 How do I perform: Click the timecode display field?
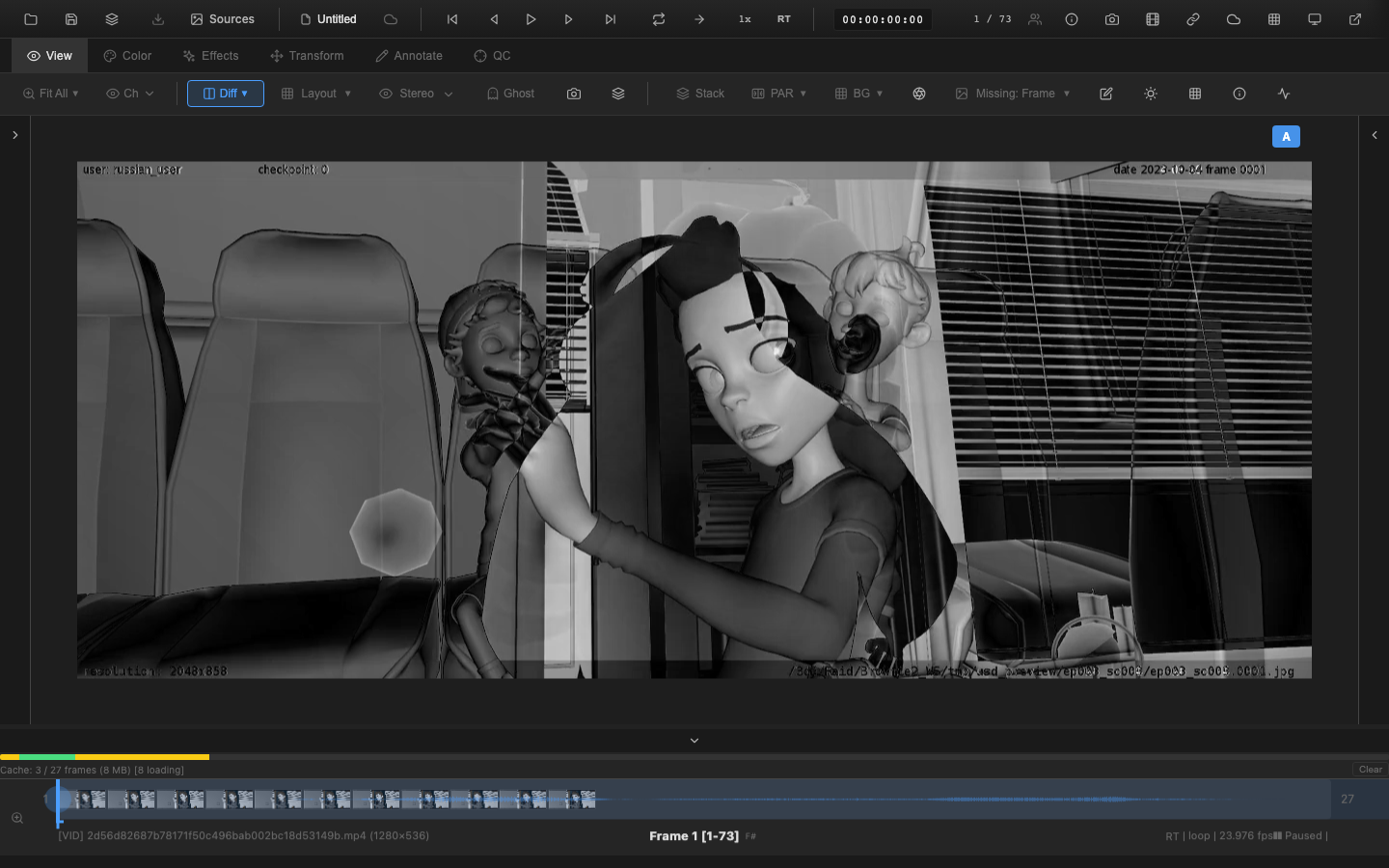[882, 19]
